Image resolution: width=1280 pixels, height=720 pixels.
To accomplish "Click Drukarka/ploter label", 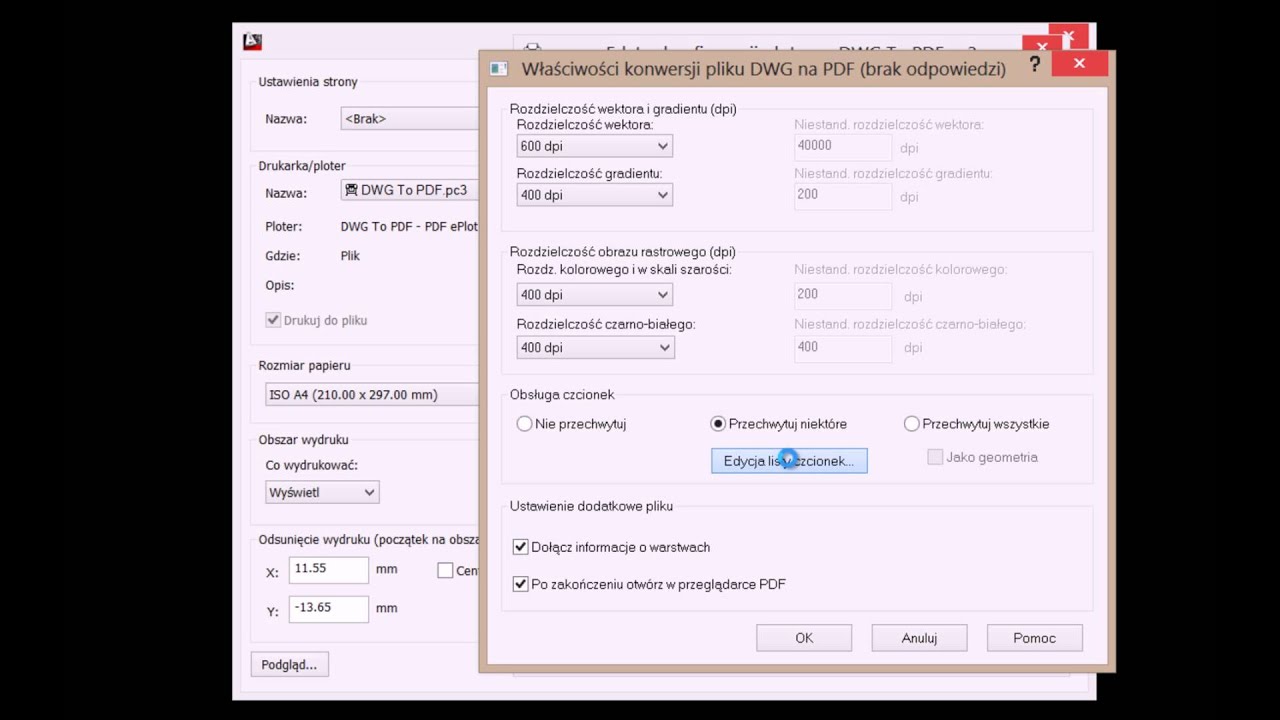I will point(302,166).
